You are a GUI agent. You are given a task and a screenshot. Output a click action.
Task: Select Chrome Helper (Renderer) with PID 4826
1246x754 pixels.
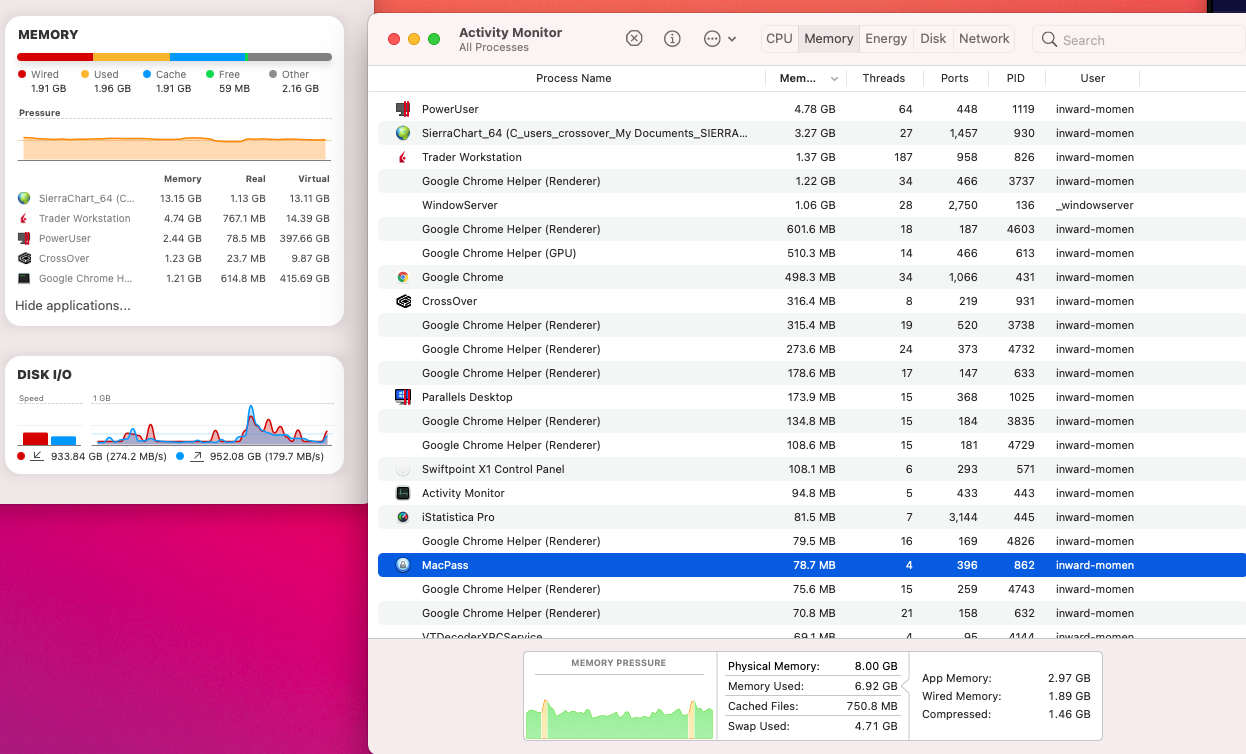coord(811,541)
